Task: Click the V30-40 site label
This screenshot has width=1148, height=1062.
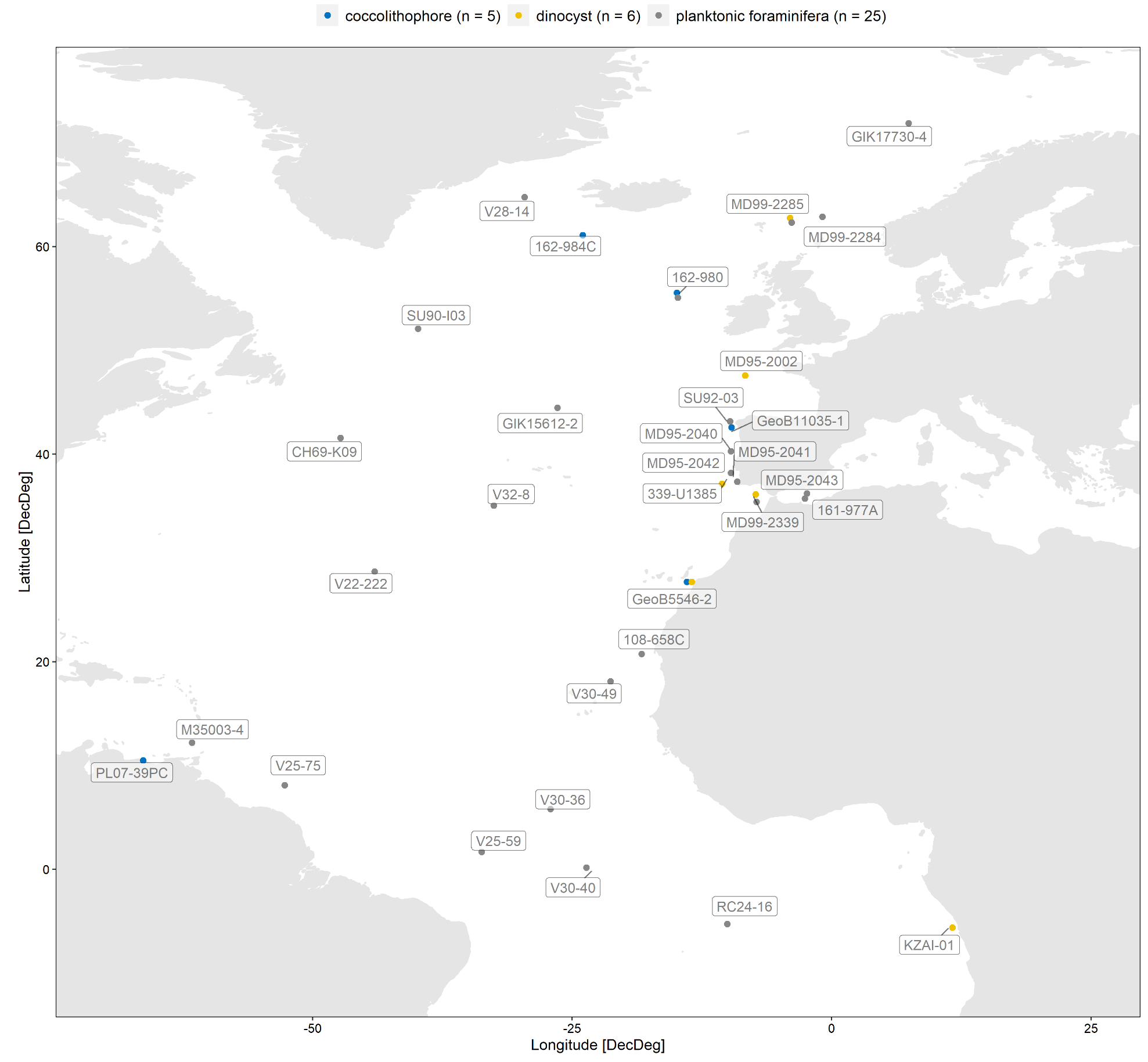Action: point(573,888)
